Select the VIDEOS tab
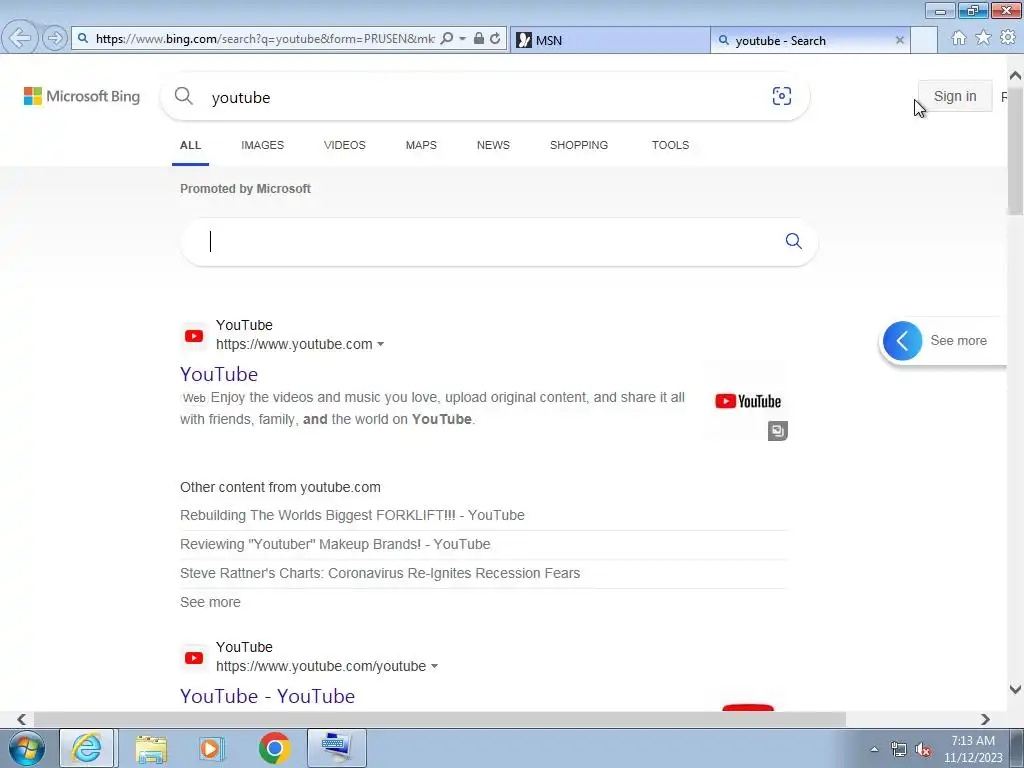The height and width of the screenshot is (768, 1024). pos(345,145)
